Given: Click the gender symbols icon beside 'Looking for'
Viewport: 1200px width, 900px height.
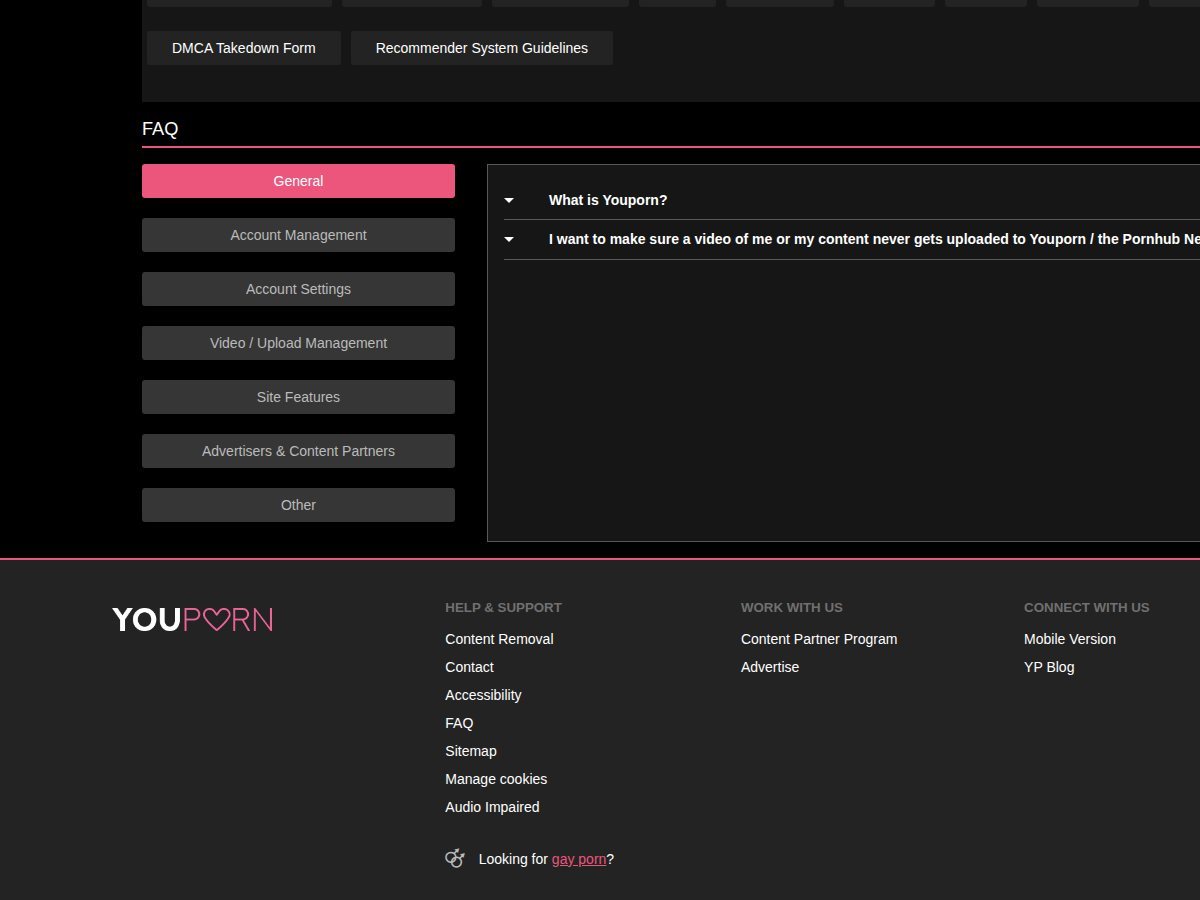Looking at the screenshot, I should pos(455,858).
